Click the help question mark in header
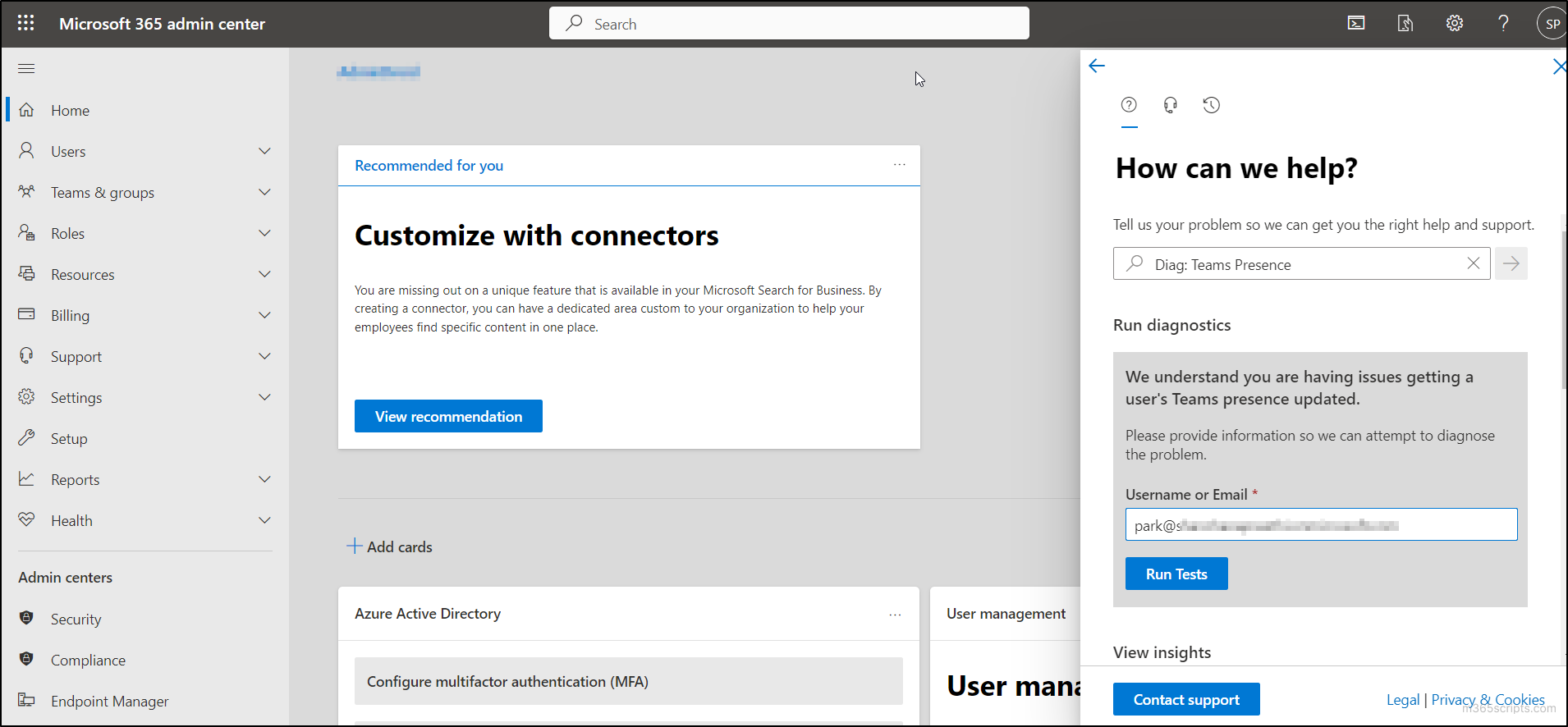Screen dimensions: 1568x727 click(x=1502, y=23)
